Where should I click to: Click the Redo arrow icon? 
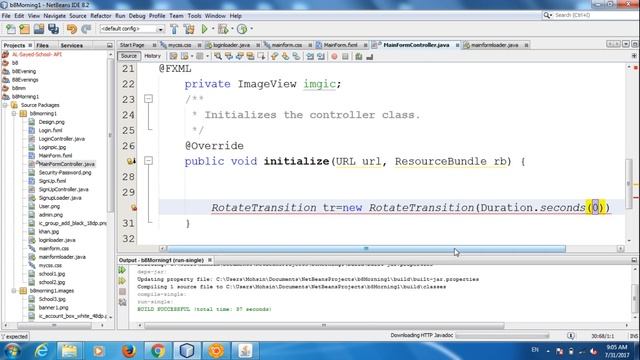86,29
